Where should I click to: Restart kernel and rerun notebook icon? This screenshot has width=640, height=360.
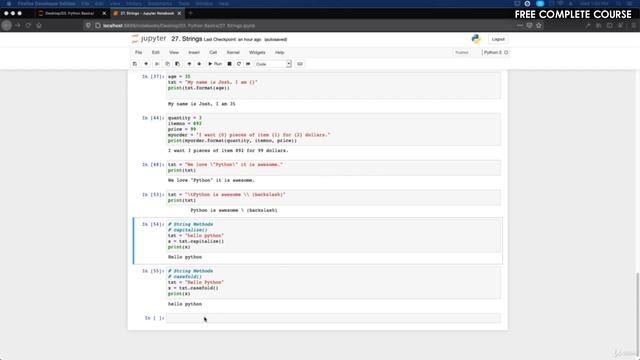(248, 64)
